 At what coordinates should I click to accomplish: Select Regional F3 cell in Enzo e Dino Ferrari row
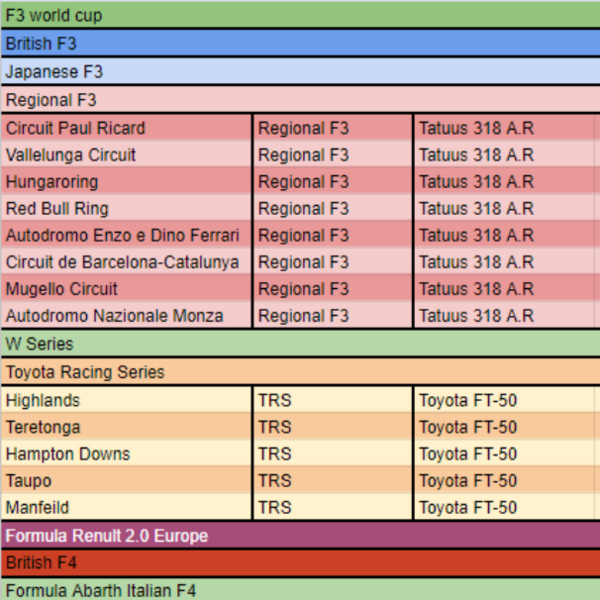[333, 235]
